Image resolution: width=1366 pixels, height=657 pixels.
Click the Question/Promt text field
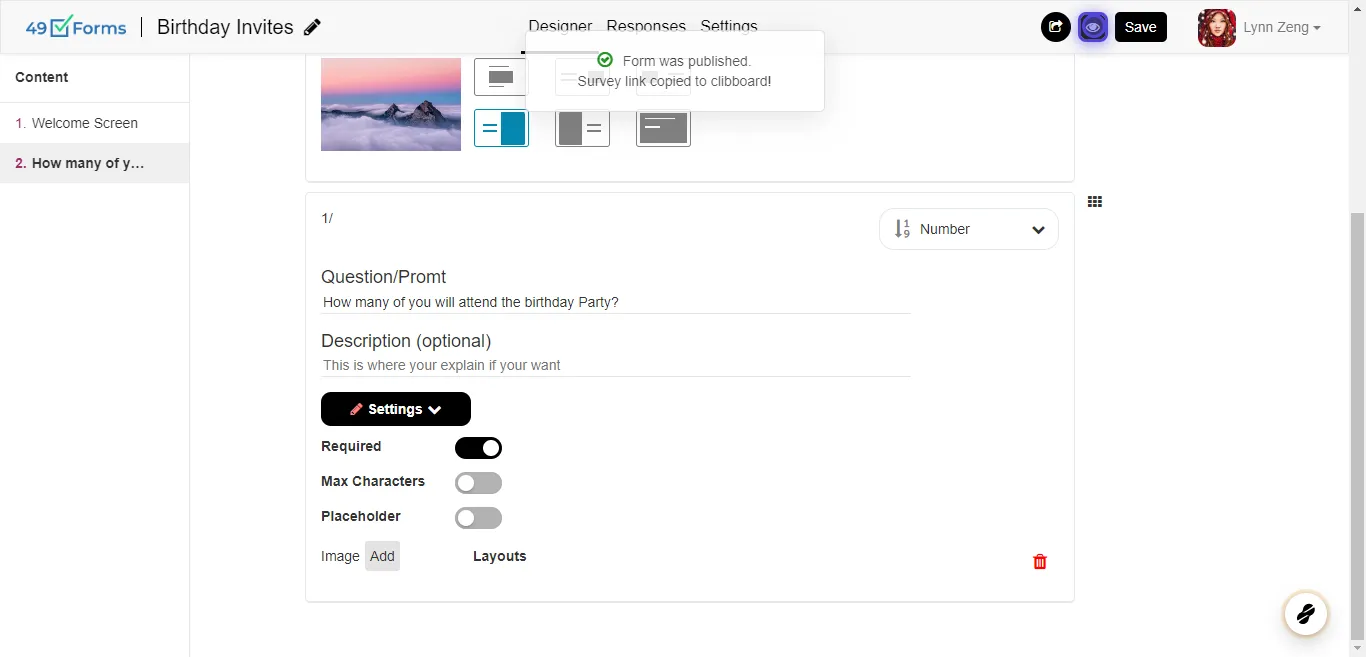pyautogui.click(x=616, y=302)
